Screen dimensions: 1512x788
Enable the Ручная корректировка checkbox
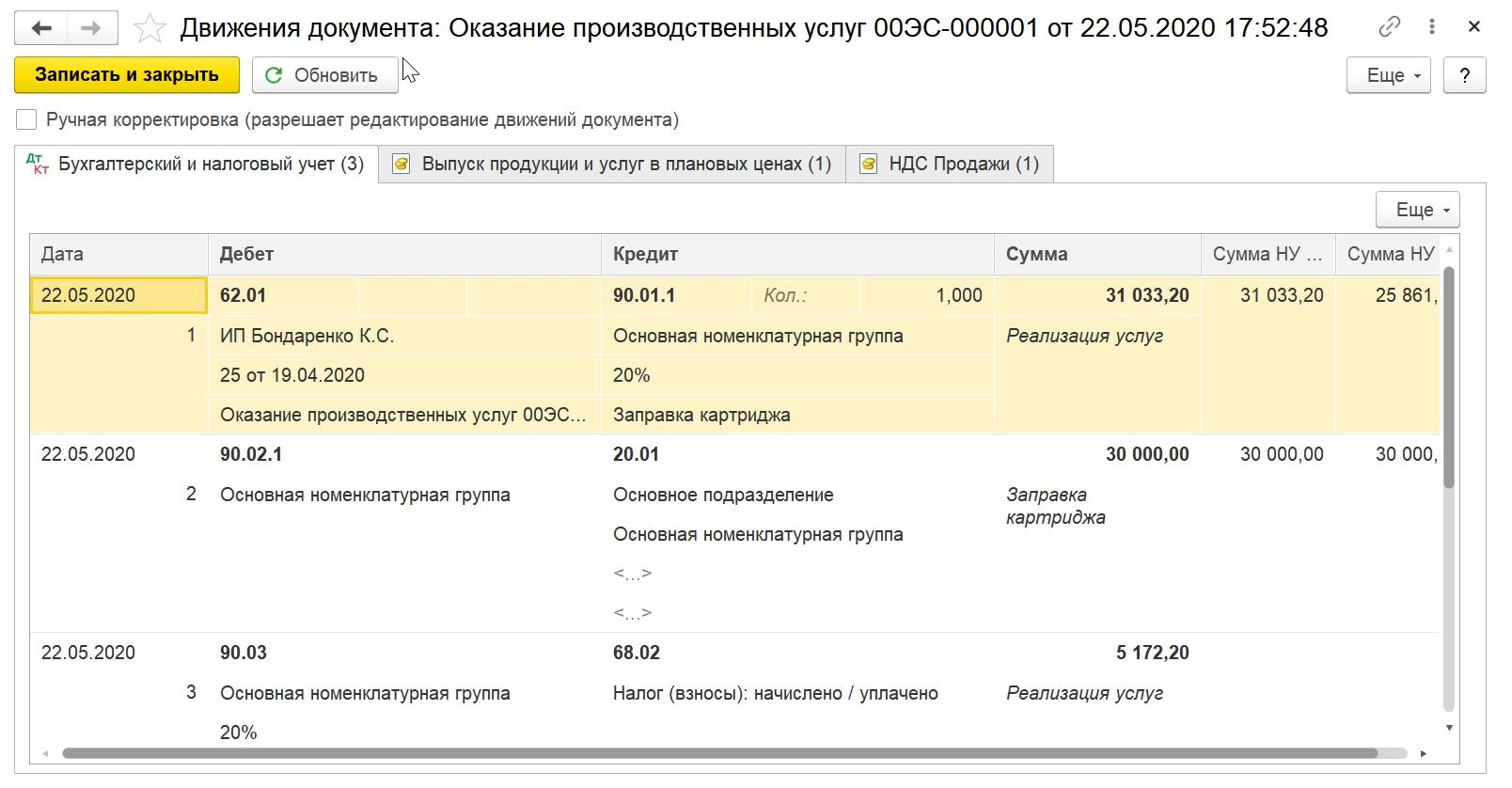[x=26, y=119]
